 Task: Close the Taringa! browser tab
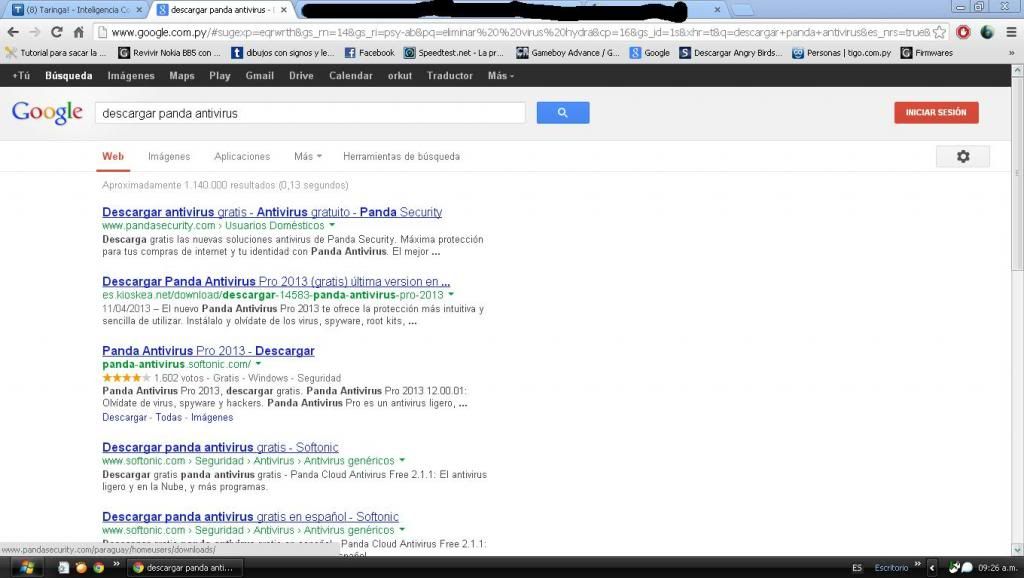pos(139,10)
